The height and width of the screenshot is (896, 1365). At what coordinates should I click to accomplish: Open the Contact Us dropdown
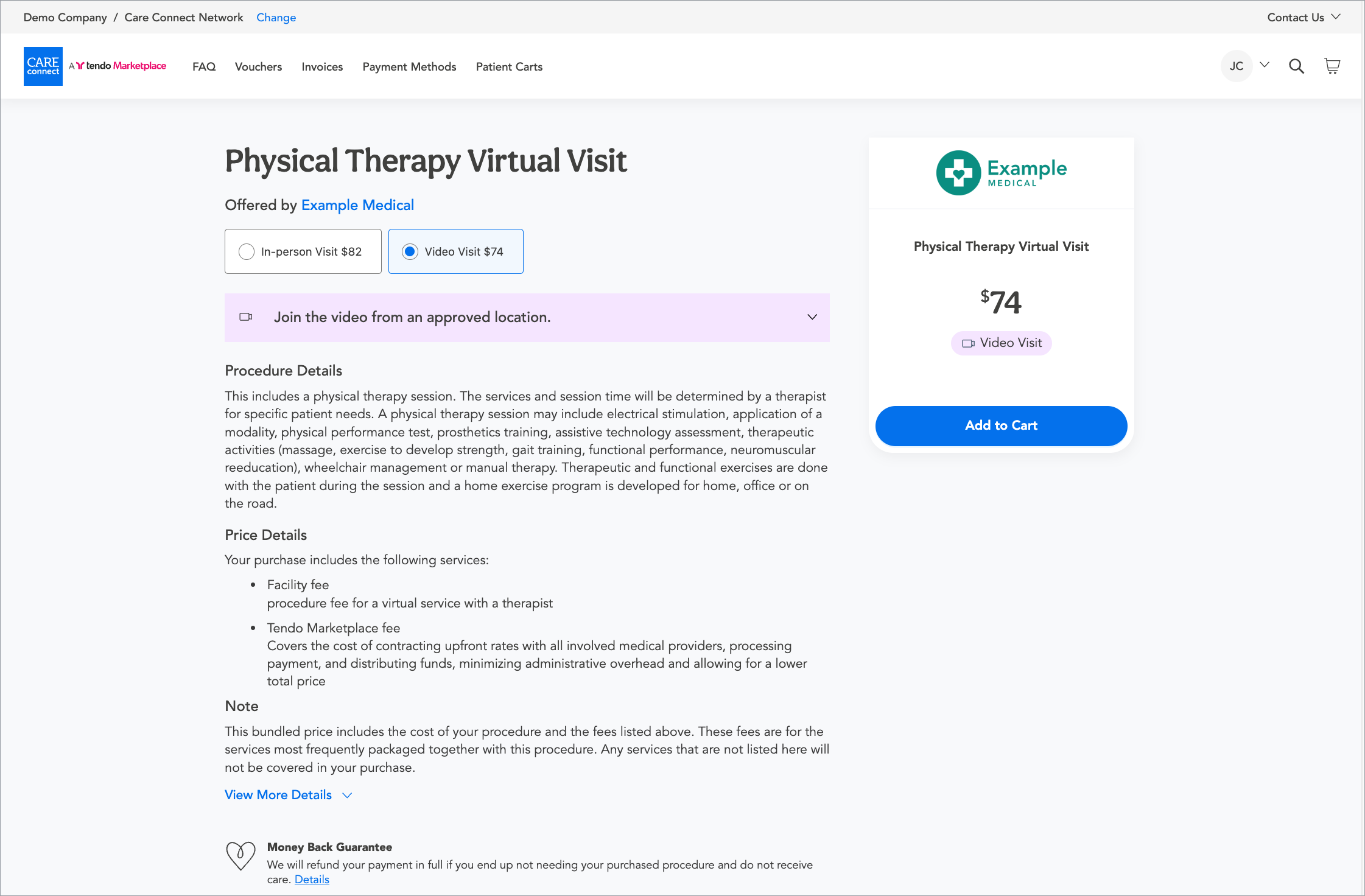coord(1303,17)
